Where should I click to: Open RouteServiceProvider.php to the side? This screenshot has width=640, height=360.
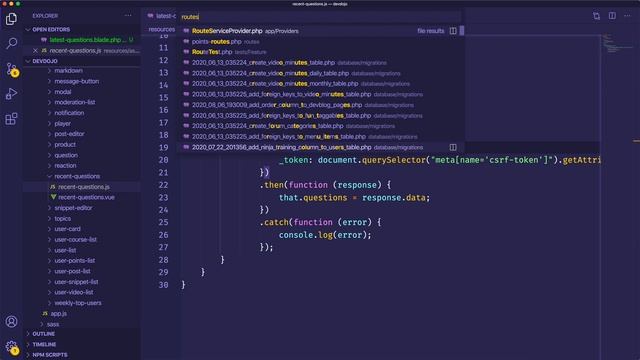click(453, 31)
